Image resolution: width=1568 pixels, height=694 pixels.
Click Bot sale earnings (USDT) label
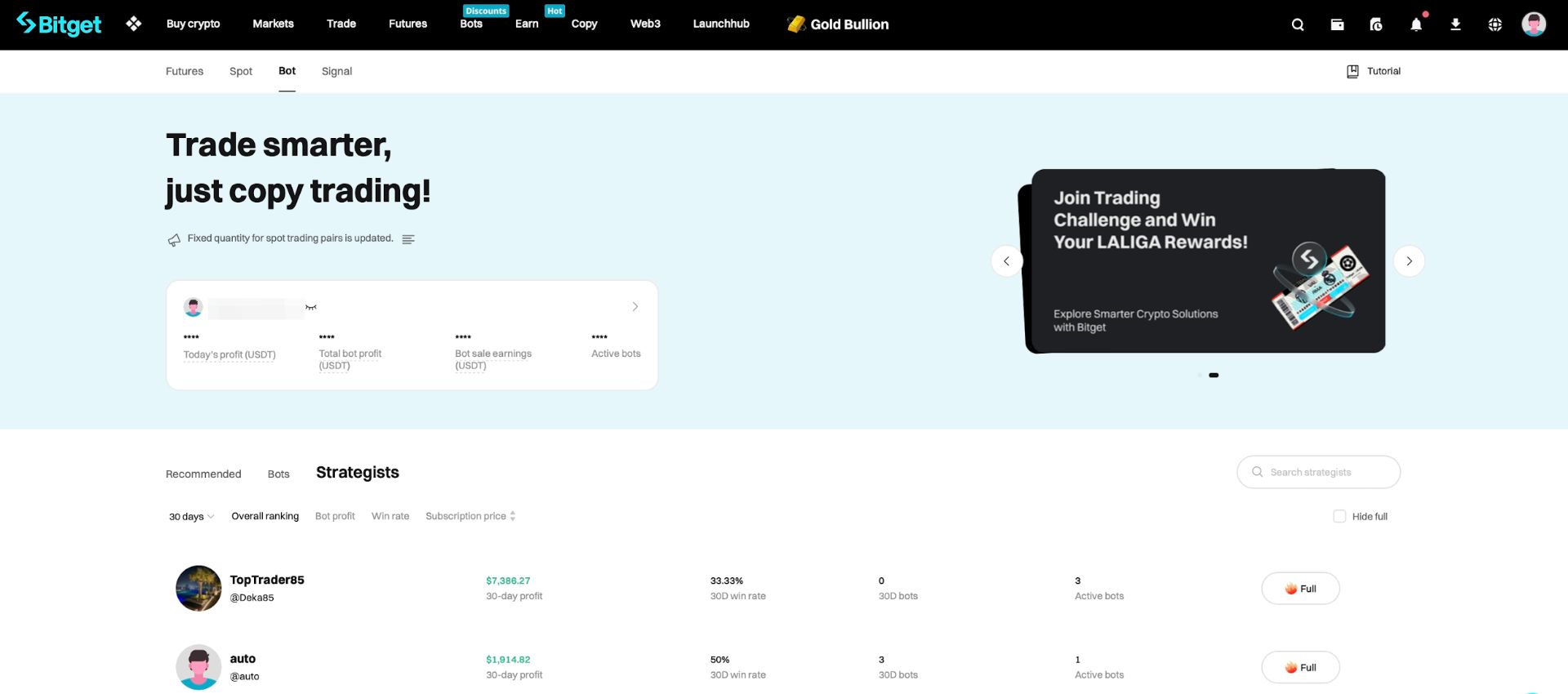[x=493, y=359]
